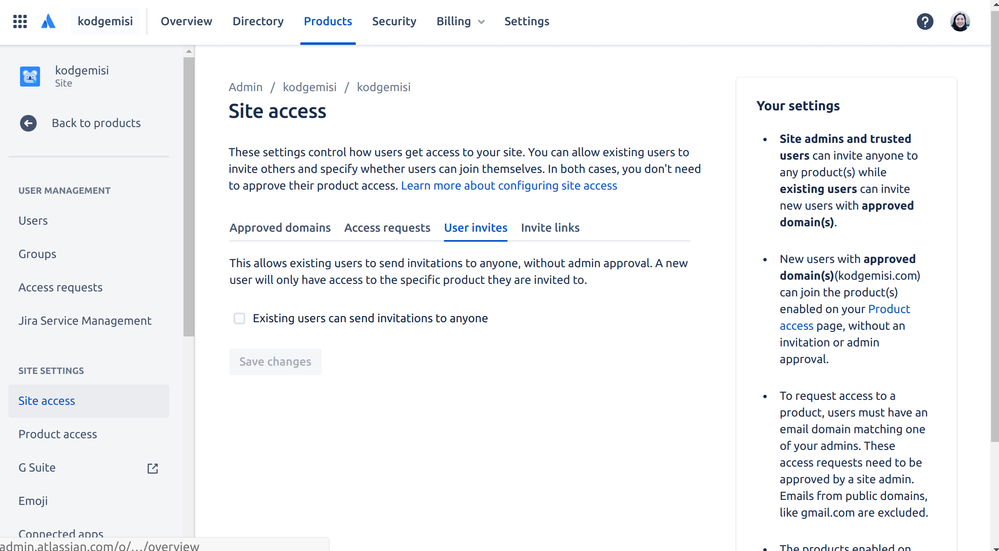Viewport: 999px width, 551px height.
Task: Enable existing users can send invitations checkbox
Action: (239, 318)
